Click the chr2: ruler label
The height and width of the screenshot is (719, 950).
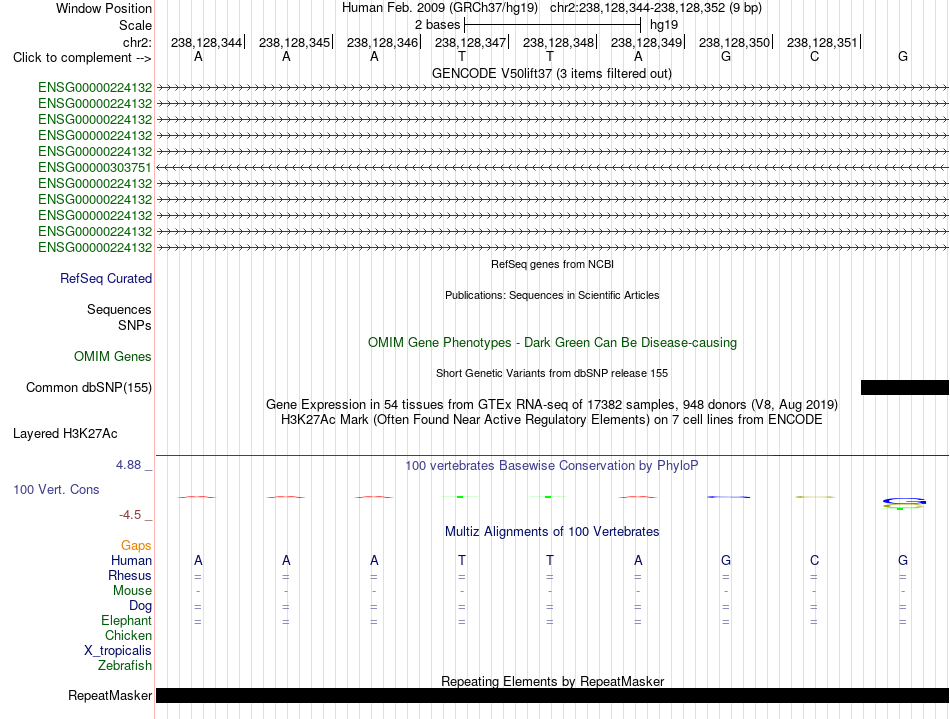click(137, 42)
